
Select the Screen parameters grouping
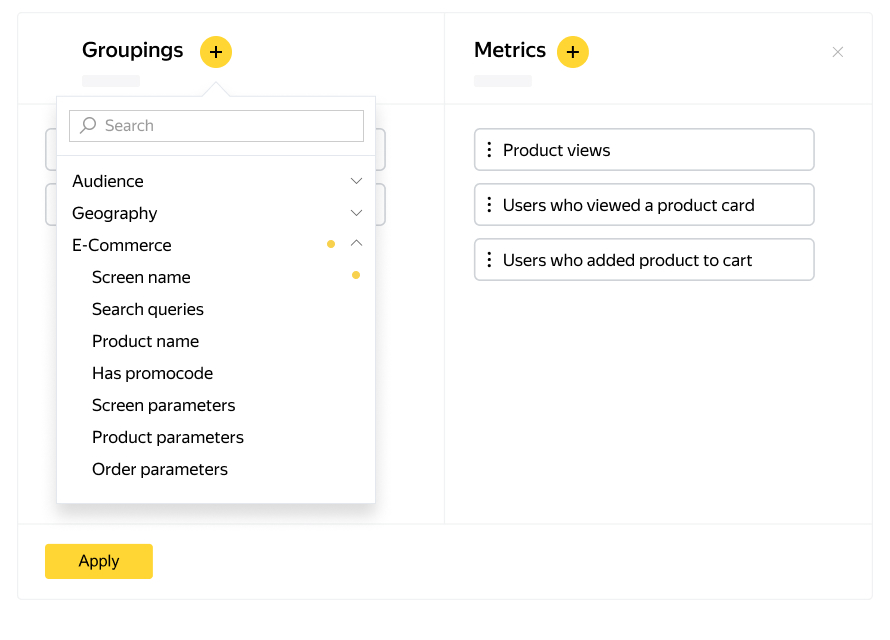tap(164, 405)
